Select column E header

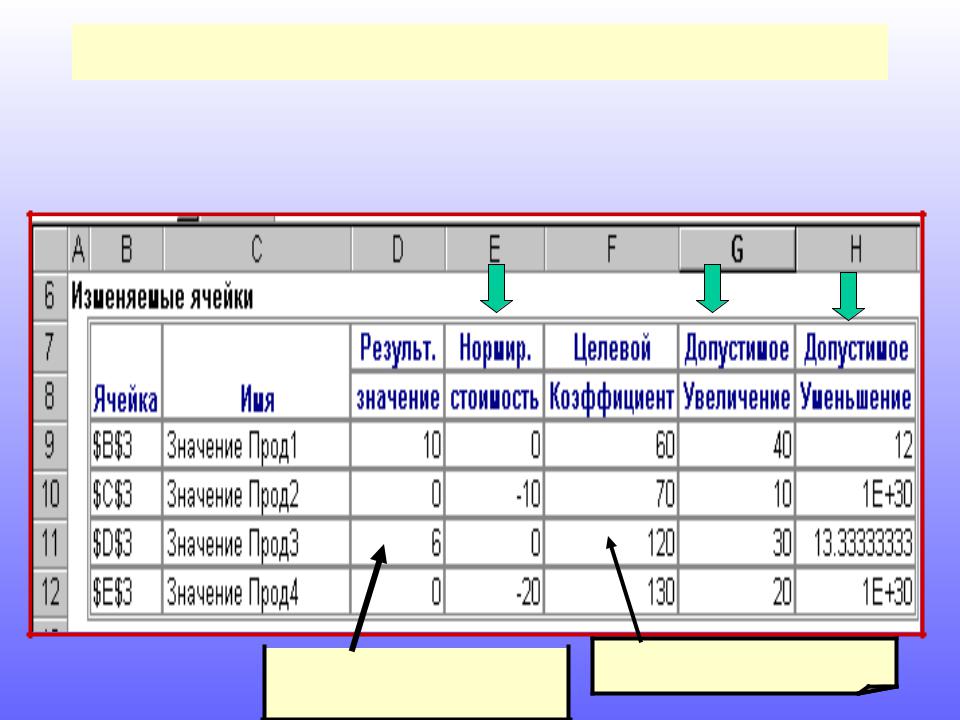pyautogui.click(x=495, y=249)
